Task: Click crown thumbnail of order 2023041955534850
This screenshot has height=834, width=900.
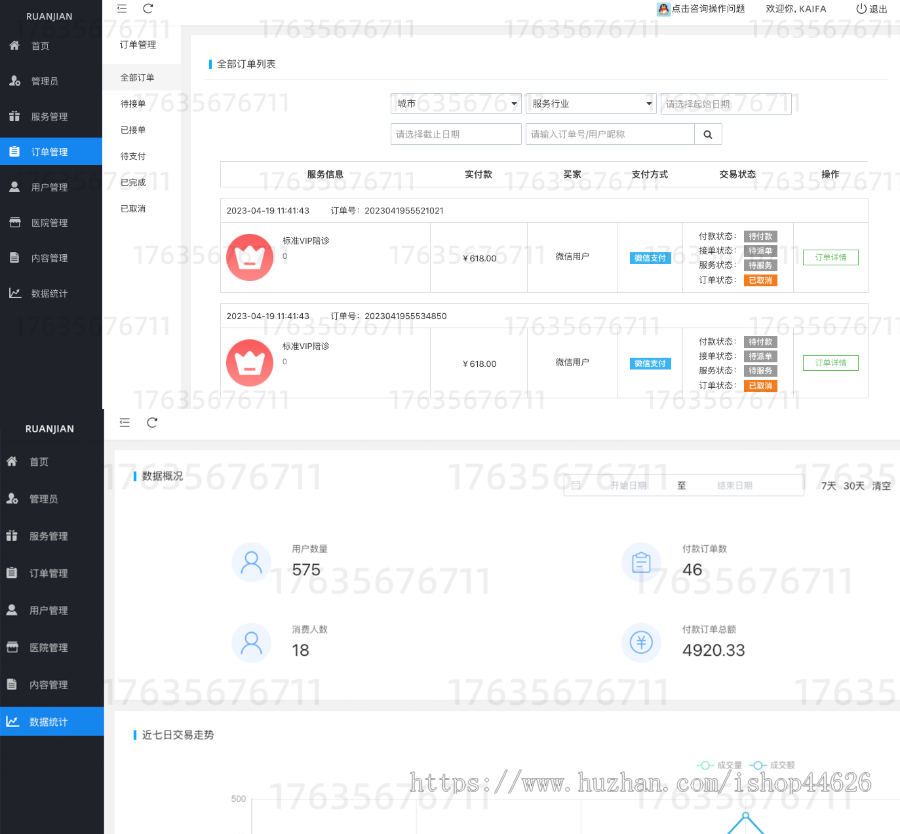Action: coord(250,363)
